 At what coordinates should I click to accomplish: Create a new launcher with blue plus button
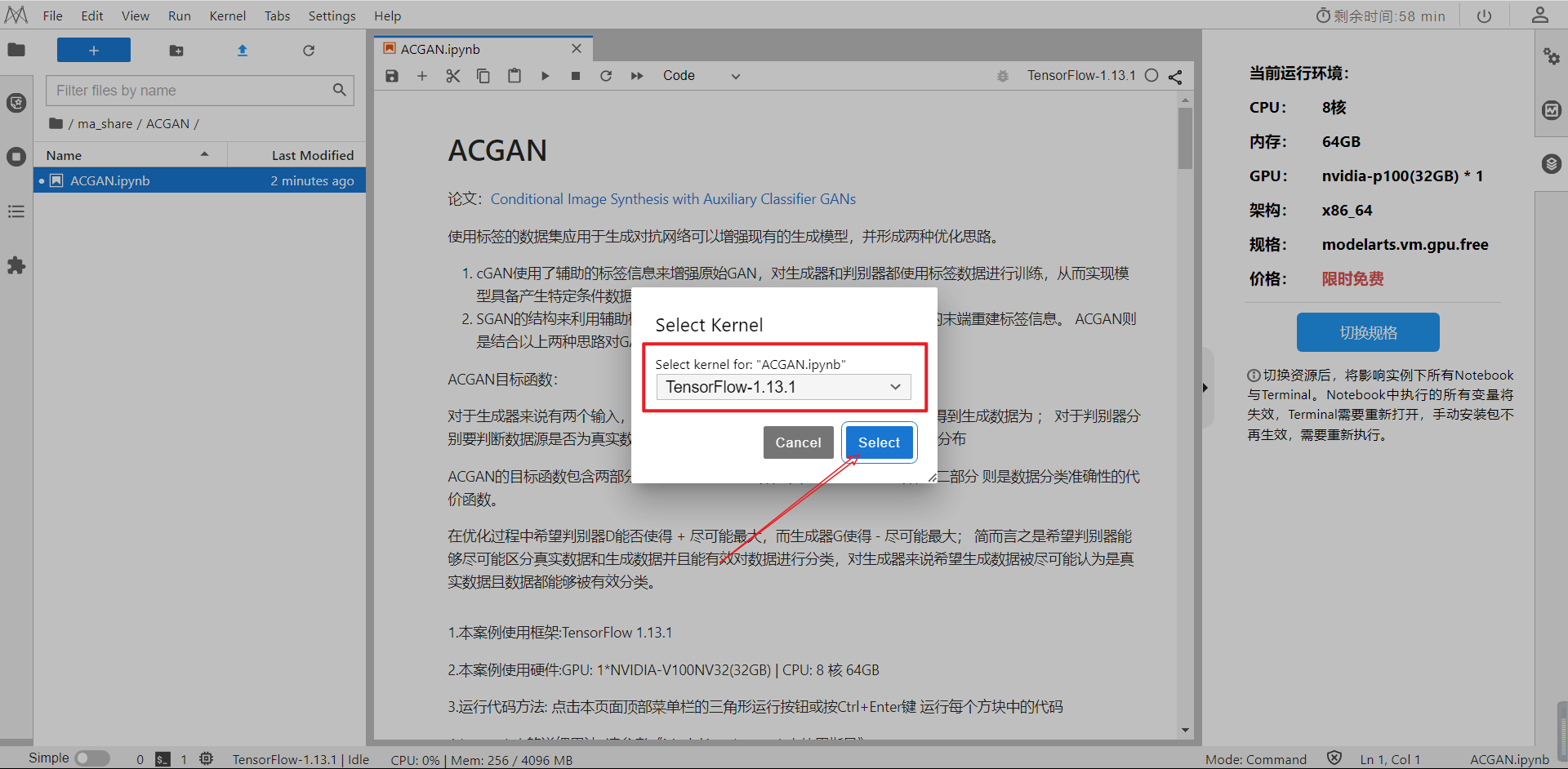pos(94,51)
